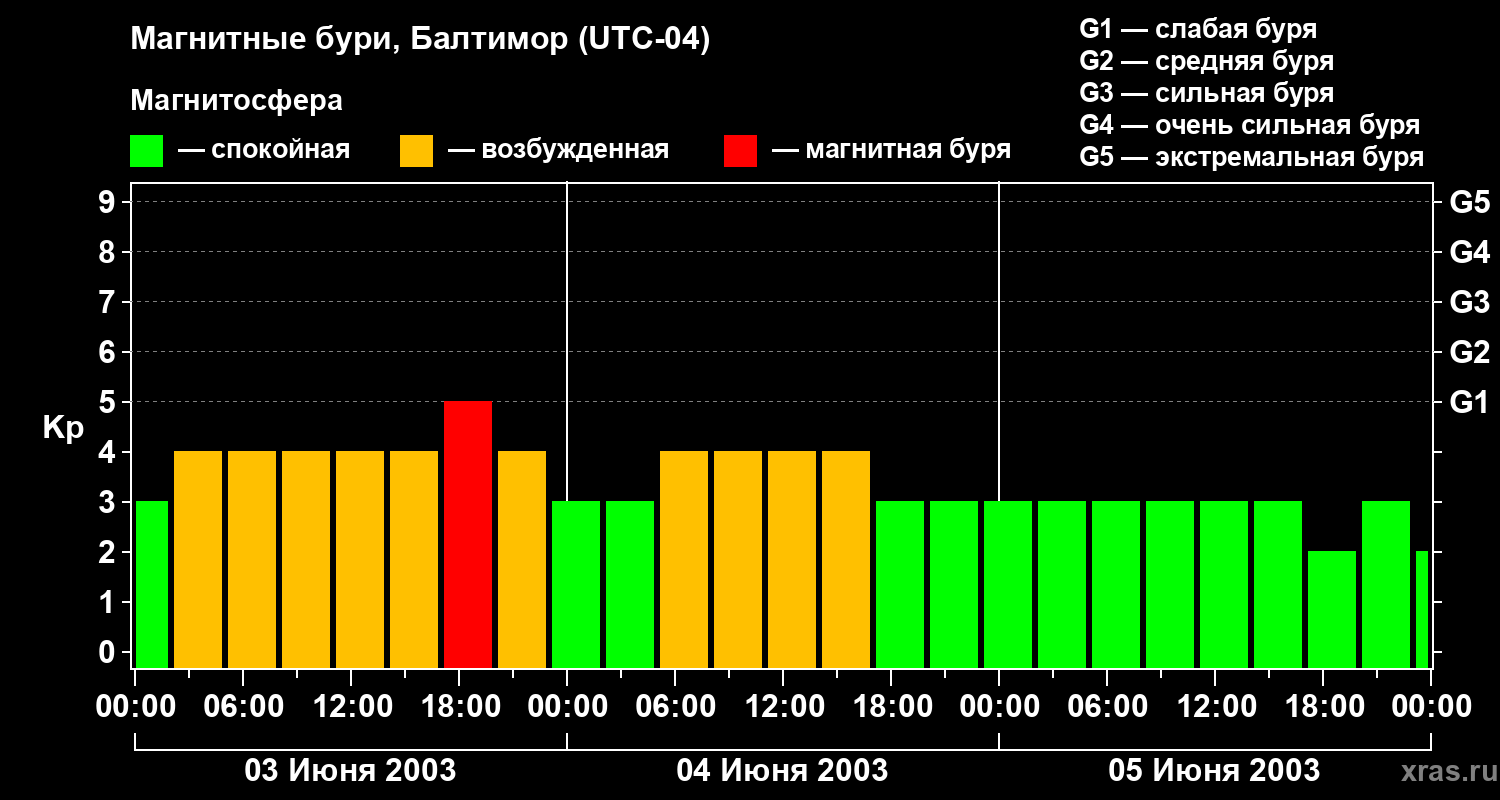Viewport: 1500px width, 800px height.
Task: Click the narrow last green bar at right edge
Action: [x=1422, y=609]
